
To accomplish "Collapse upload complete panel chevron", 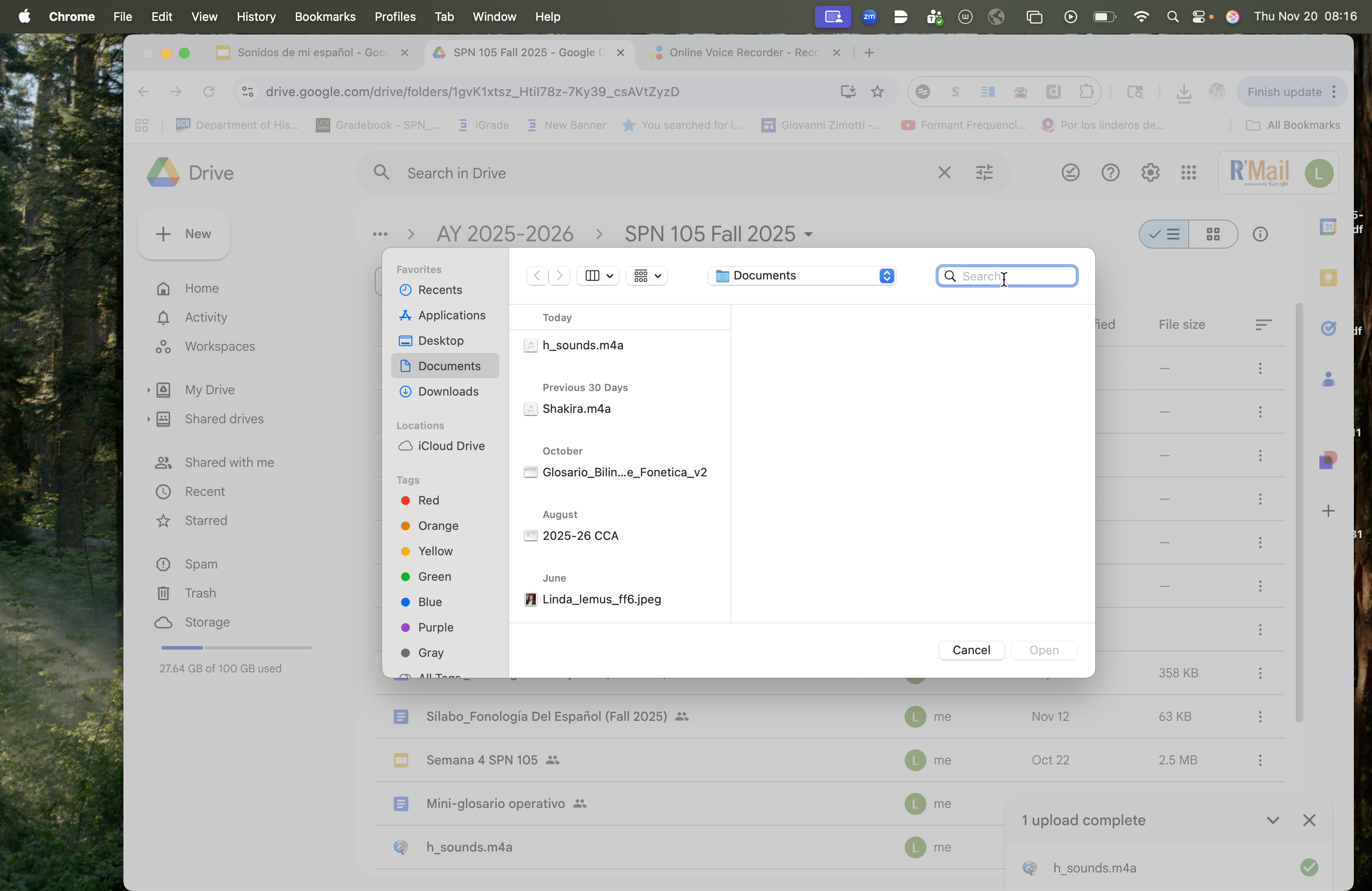I will pyautogui.click(x=1273, y=820).
